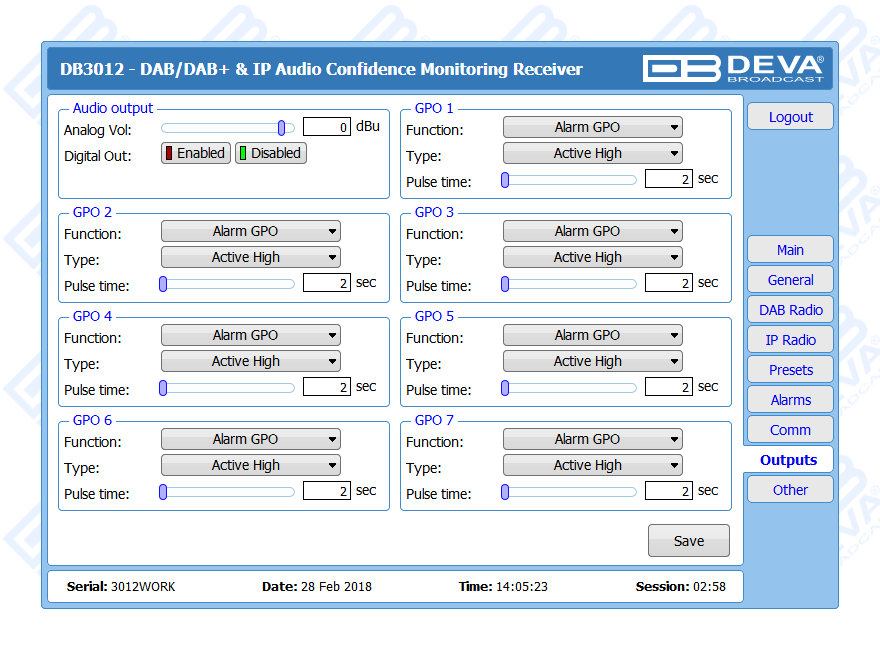The image size is (880, 650).
Task: Open the DAB Radio tab
Action: (790, 310)
